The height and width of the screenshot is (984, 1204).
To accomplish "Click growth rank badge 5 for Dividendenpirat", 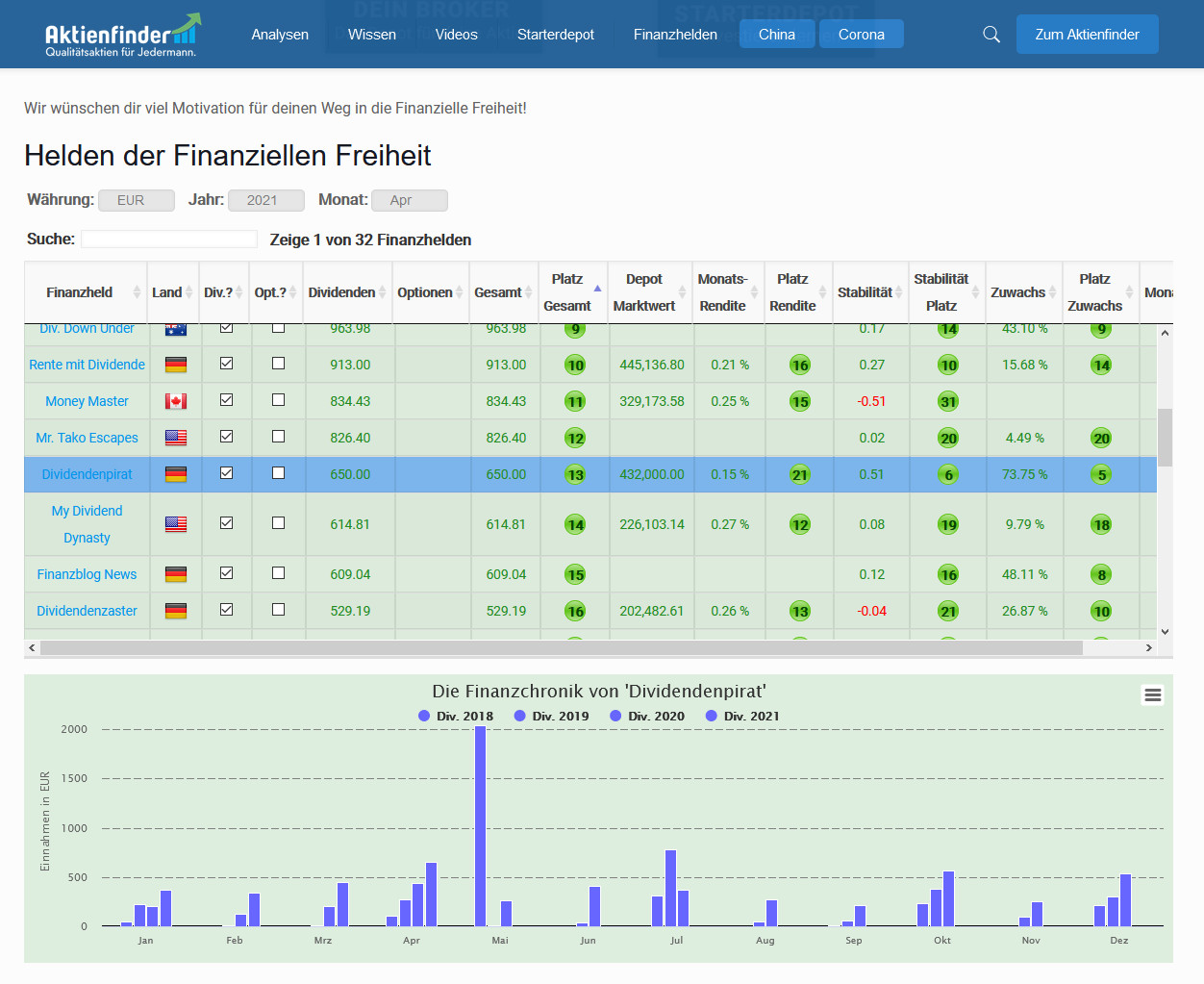I will 1101,474.
